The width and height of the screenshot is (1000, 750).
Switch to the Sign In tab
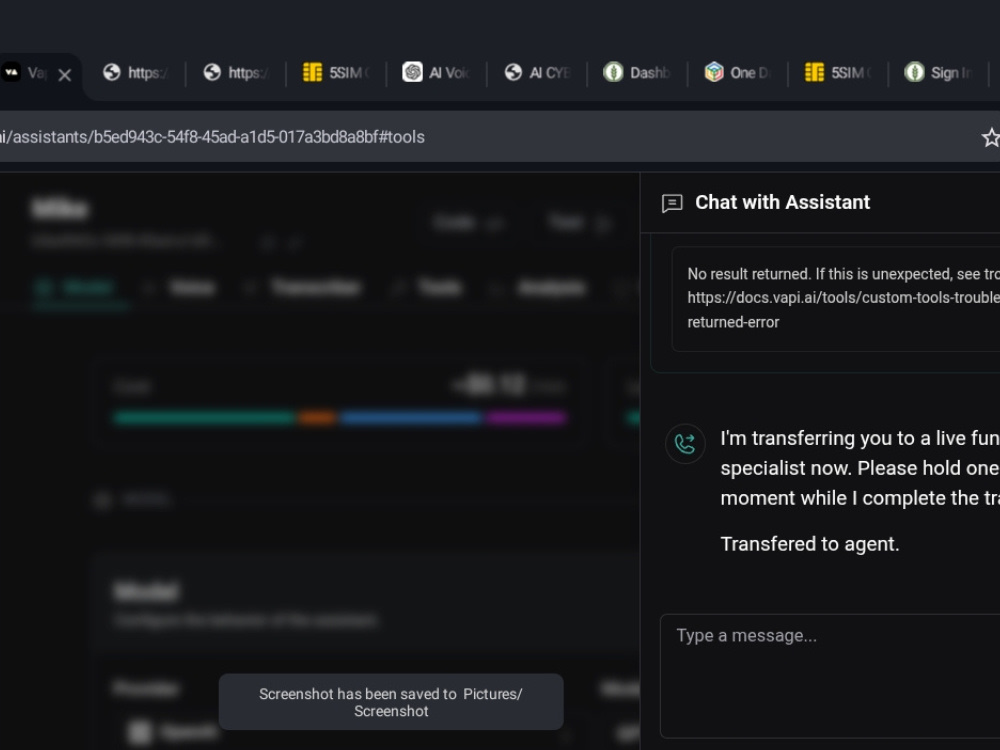(x=938, y=73)
